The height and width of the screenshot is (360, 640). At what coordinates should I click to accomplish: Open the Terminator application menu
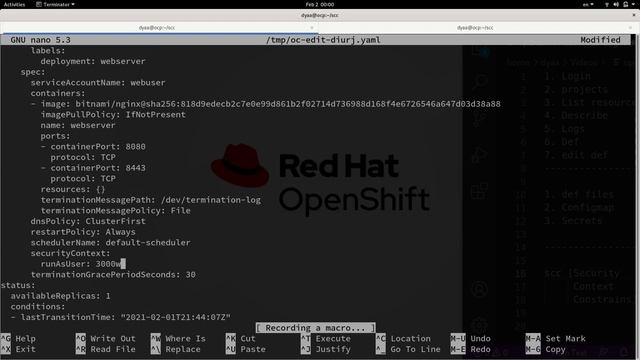55,4
